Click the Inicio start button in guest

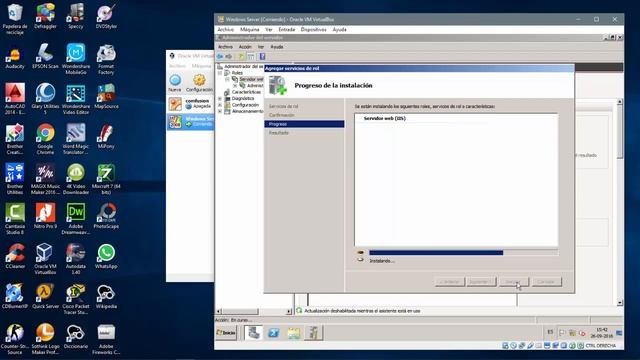226,333
